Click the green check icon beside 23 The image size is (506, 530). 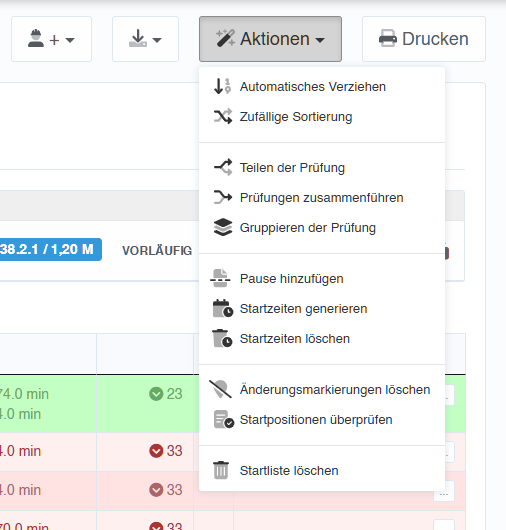point(156,394)
